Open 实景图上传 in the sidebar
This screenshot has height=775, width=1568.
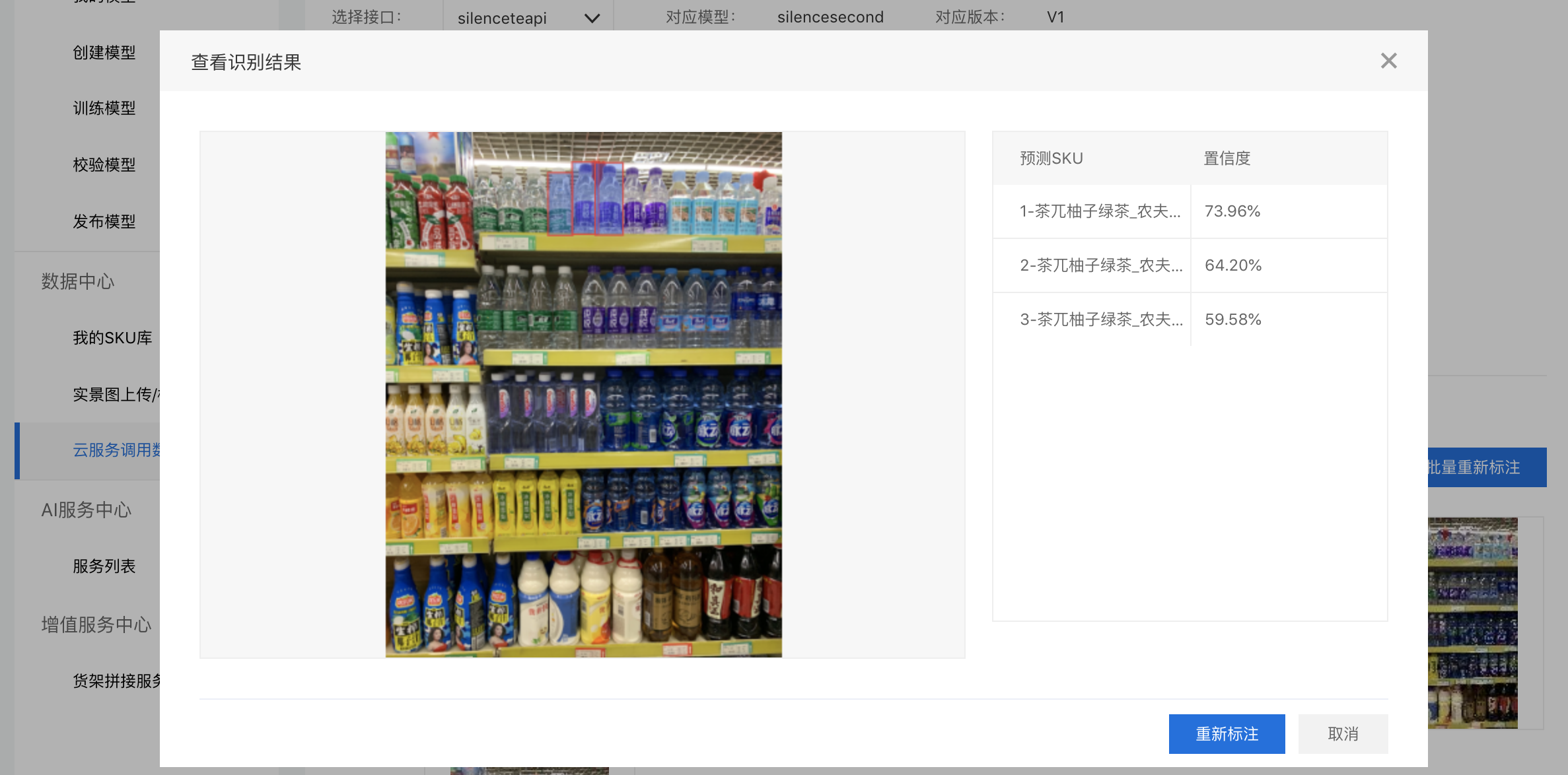pyautogui.click(x=116, y=394)
